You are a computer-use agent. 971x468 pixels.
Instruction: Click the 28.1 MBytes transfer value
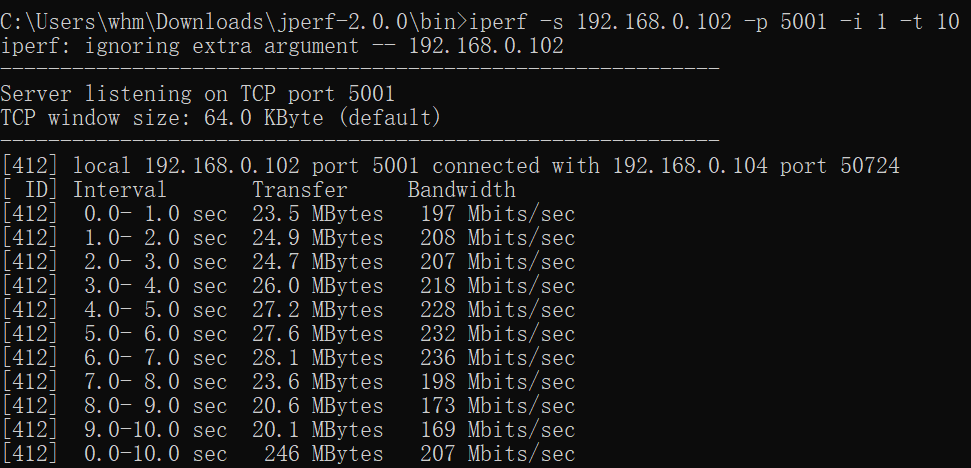pyautogui.click(x=318, y=358)
